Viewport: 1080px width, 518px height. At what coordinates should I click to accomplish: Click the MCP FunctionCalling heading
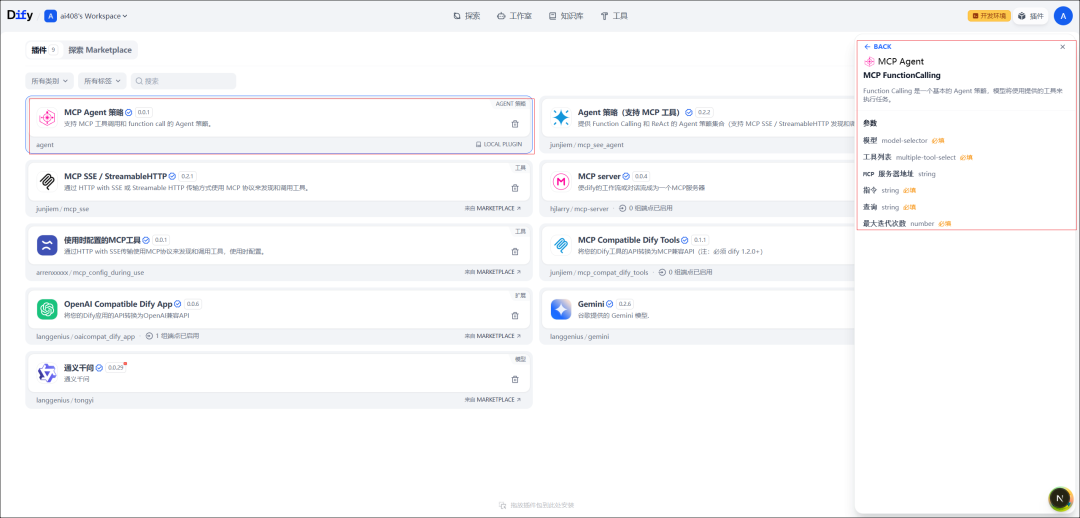click(902, 75)
